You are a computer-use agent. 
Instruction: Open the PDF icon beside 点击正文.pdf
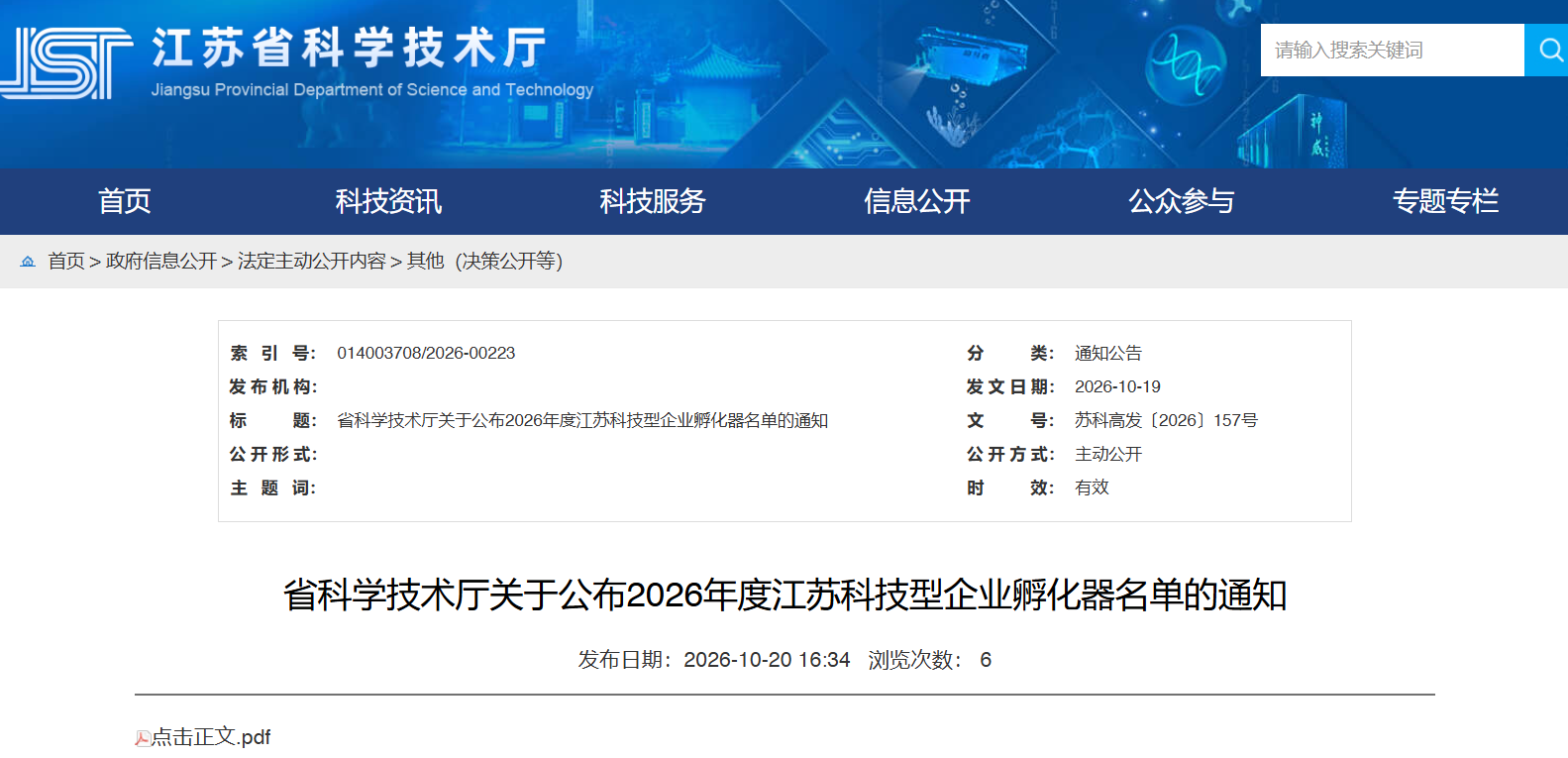pyautogui.click(x=143, y=738)
